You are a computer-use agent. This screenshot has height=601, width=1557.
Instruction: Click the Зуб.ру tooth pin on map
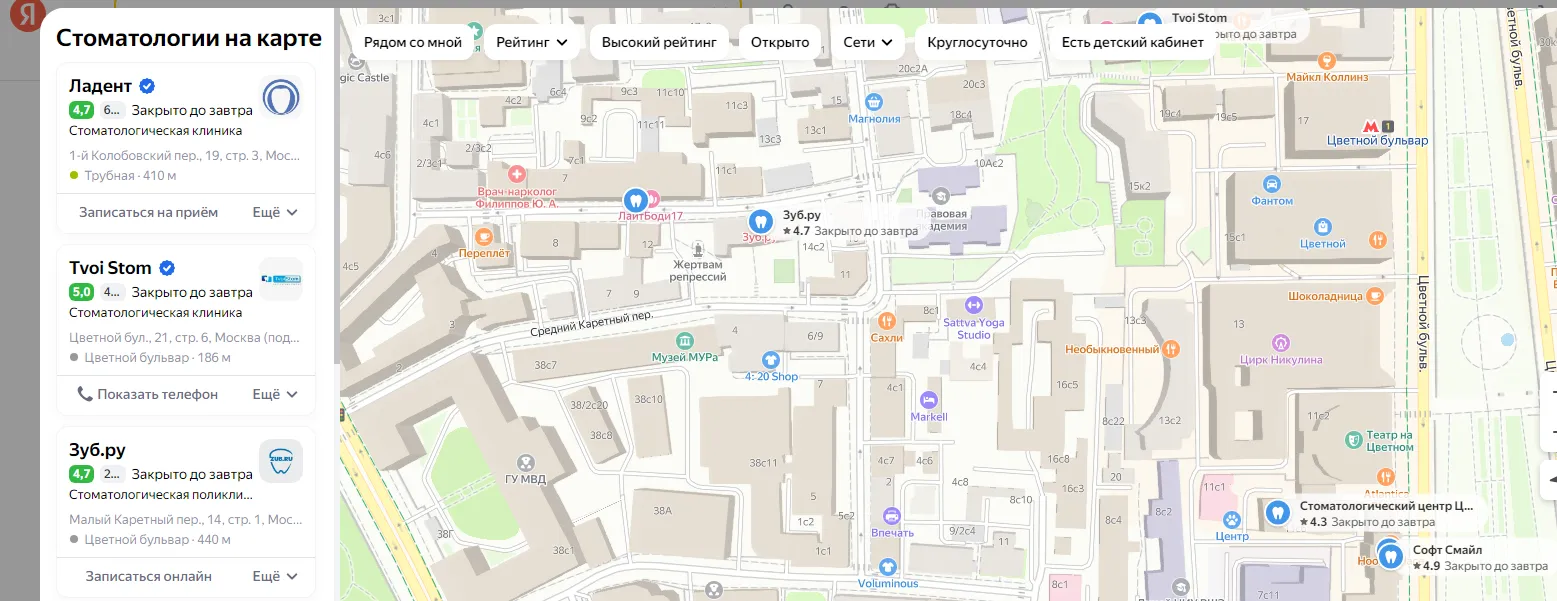point(760,222)
